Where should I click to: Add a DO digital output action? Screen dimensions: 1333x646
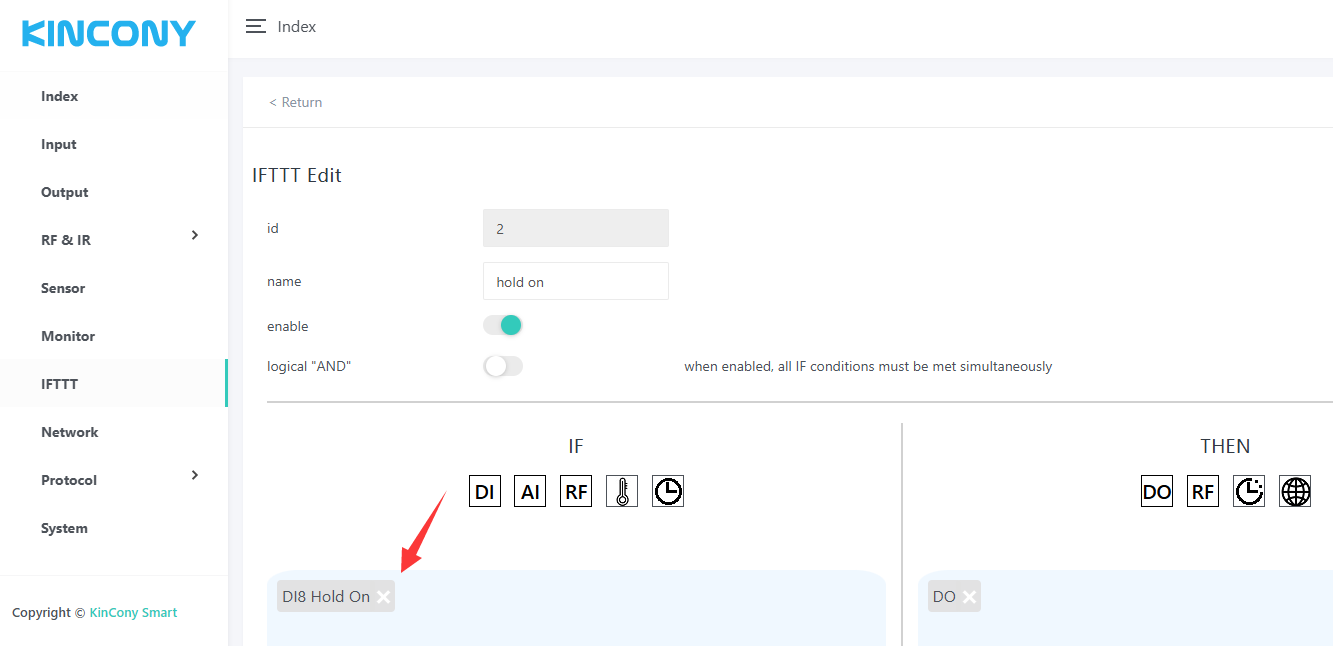tap(1157, 492)
